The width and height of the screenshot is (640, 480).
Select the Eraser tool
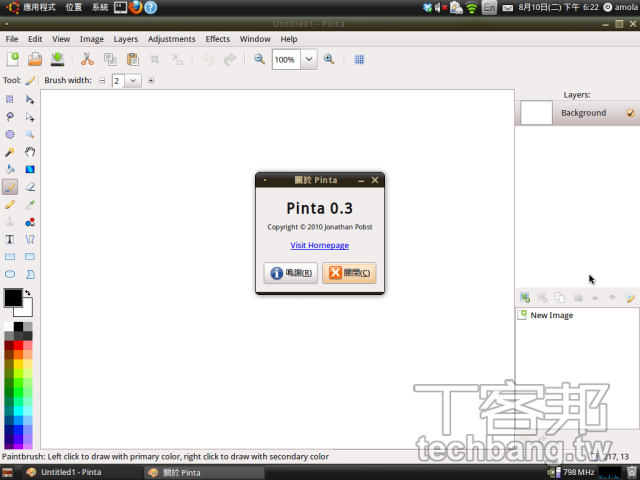coord(30,187)
